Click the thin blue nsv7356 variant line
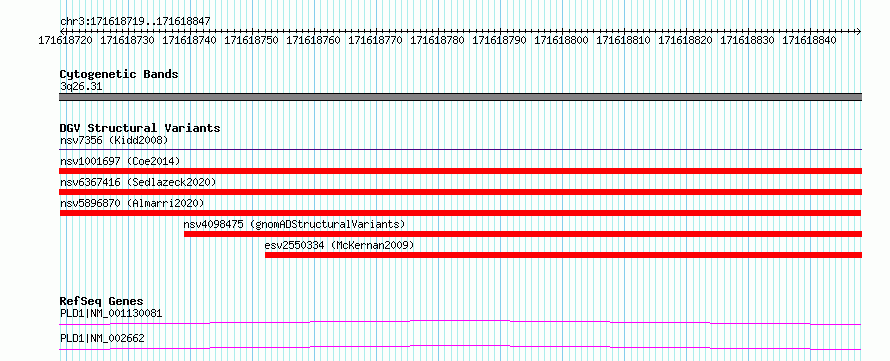The width and height of the screenshot is (890, 361). point(460,150)
